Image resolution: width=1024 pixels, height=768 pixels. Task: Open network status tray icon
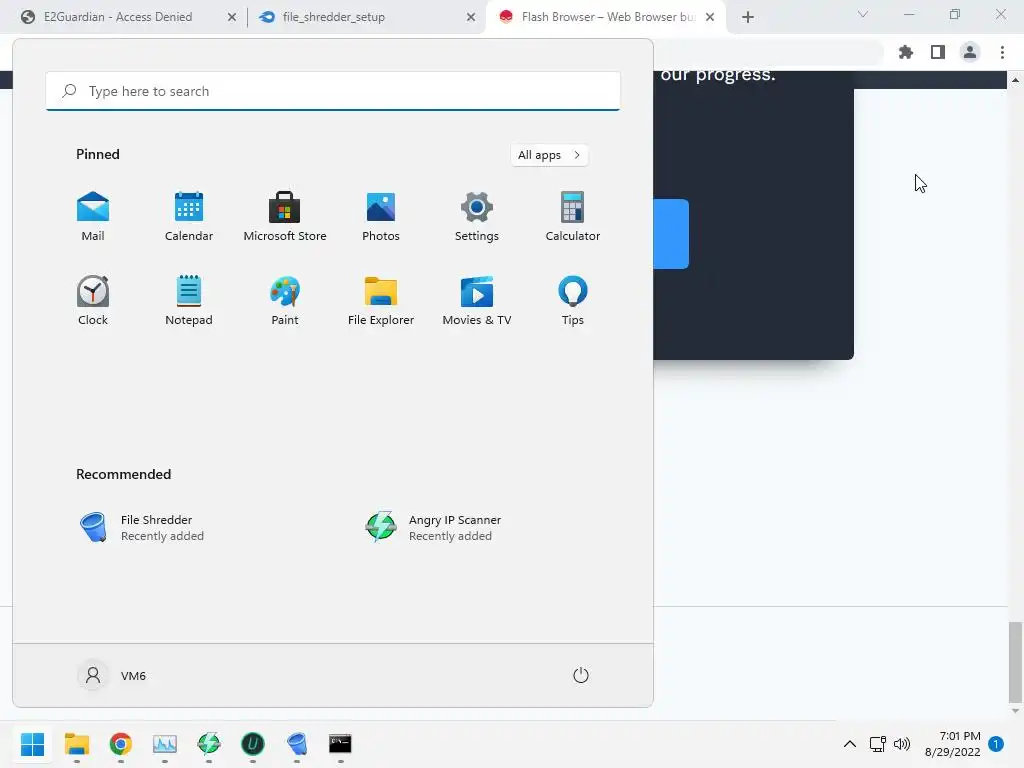877,744
